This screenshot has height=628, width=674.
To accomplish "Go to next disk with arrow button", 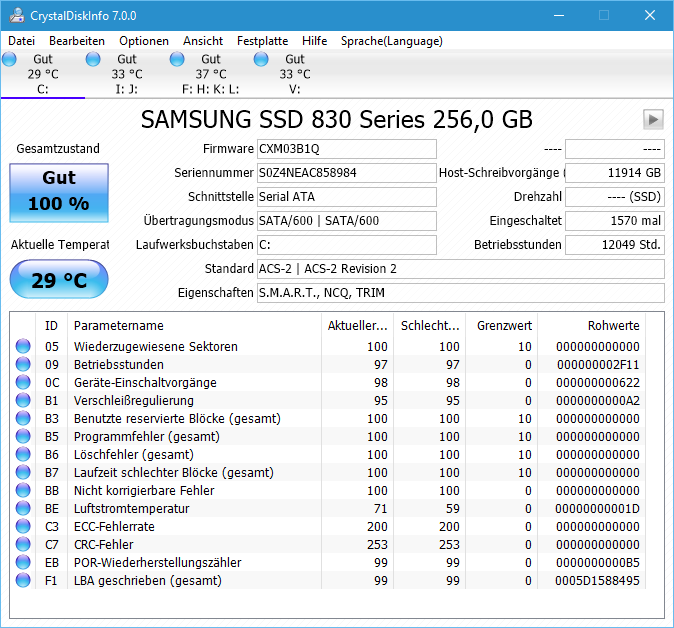I will (x=653, y=119).
